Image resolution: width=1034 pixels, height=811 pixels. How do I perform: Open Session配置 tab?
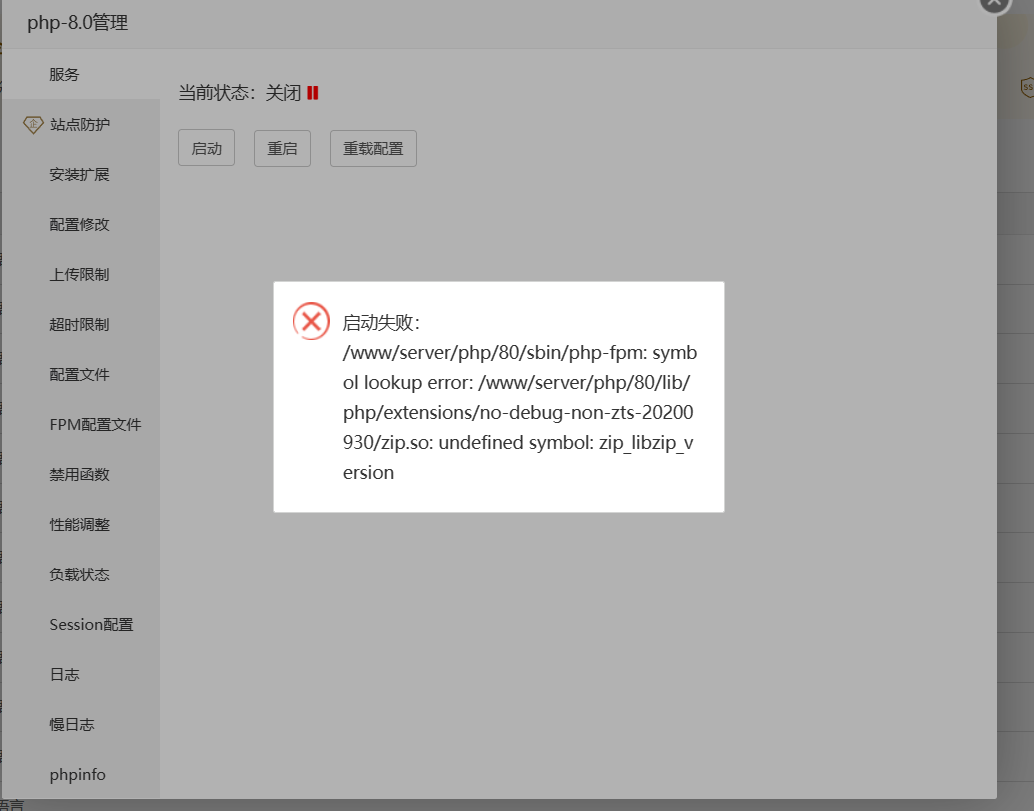(80, 624)
